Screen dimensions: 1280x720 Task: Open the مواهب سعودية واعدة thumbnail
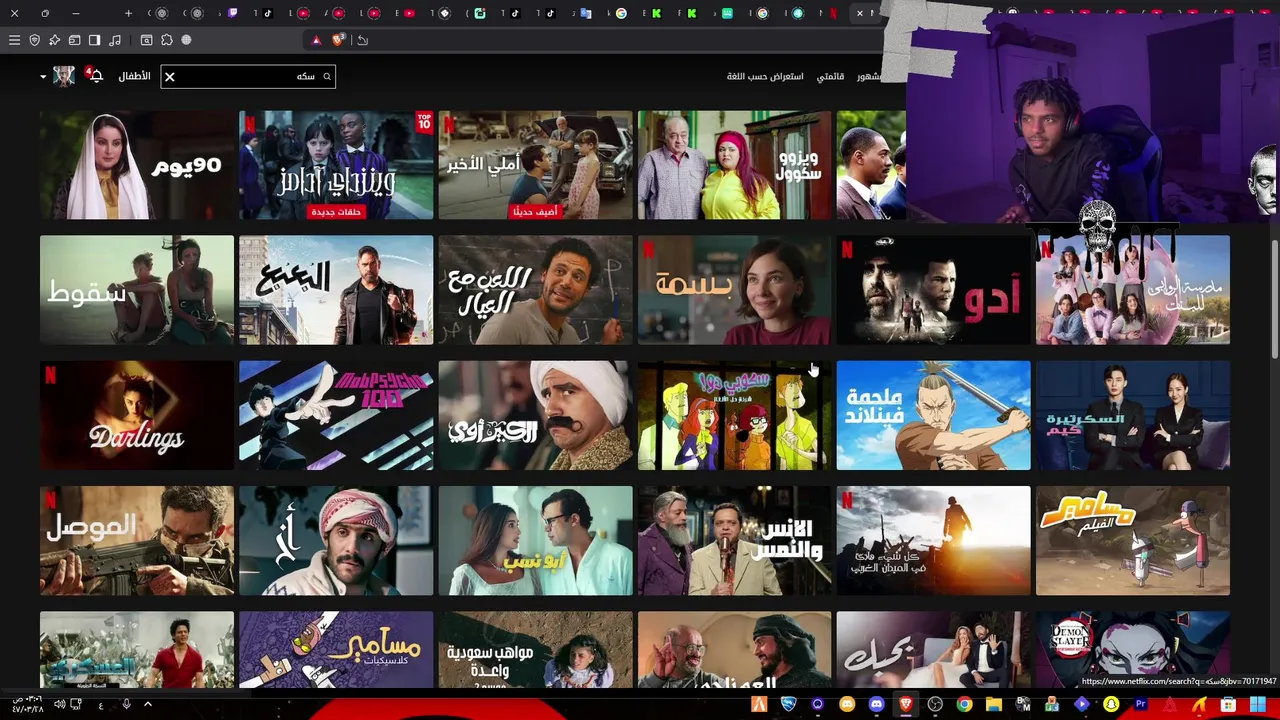coord(535,650)
